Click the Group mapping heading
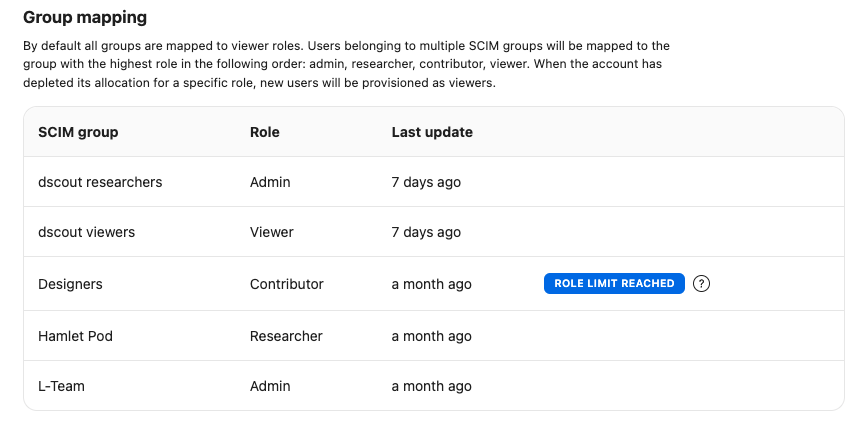The height and width of the screenshot is (429, 863). [84, 17]
